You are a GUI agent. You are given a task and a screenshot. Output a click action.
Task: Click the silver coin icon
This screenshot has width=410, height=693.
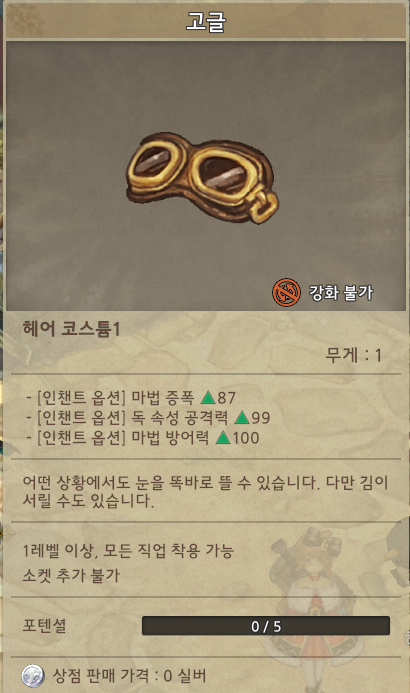coord(33,676)
